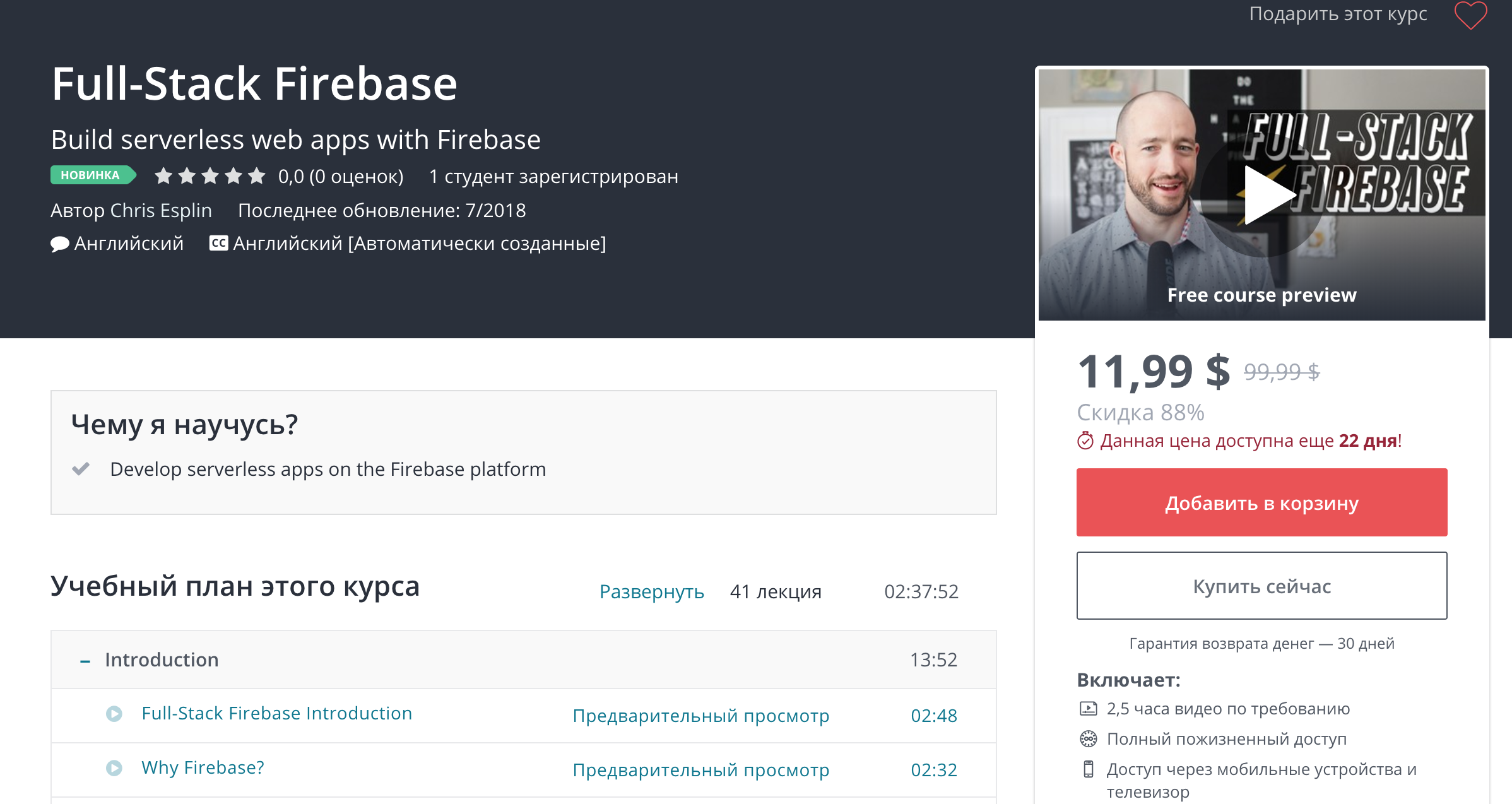Click play icon beside Full-Stack Firebase Introduction
Viewport: 1512px width, 804px height.
[x=114, y=714]
